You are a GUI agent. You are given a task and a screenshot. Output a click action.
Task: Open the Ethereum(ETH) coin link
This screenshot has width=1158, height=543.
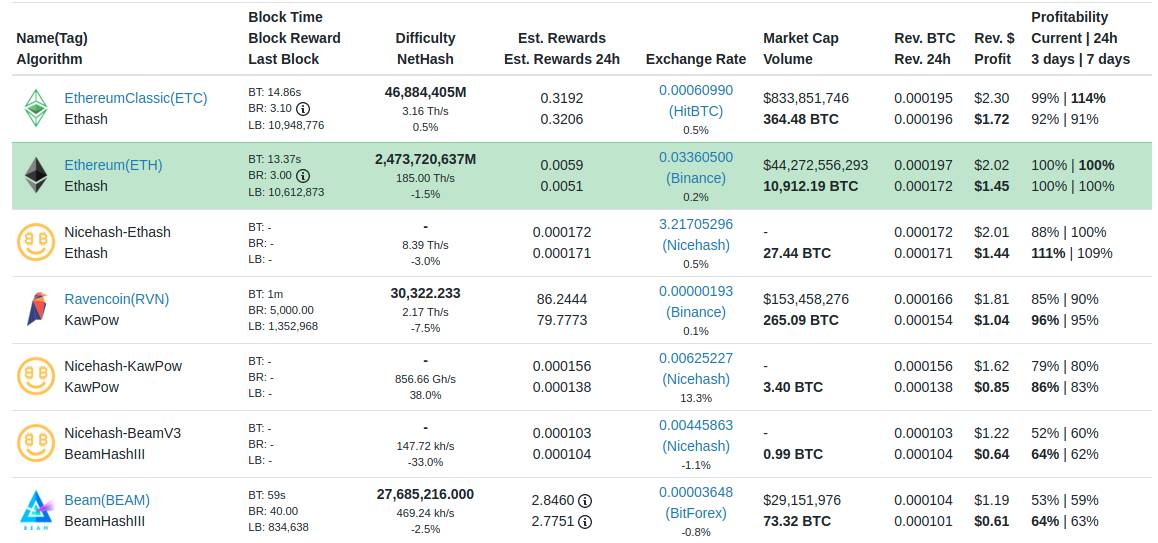(113, 165)
